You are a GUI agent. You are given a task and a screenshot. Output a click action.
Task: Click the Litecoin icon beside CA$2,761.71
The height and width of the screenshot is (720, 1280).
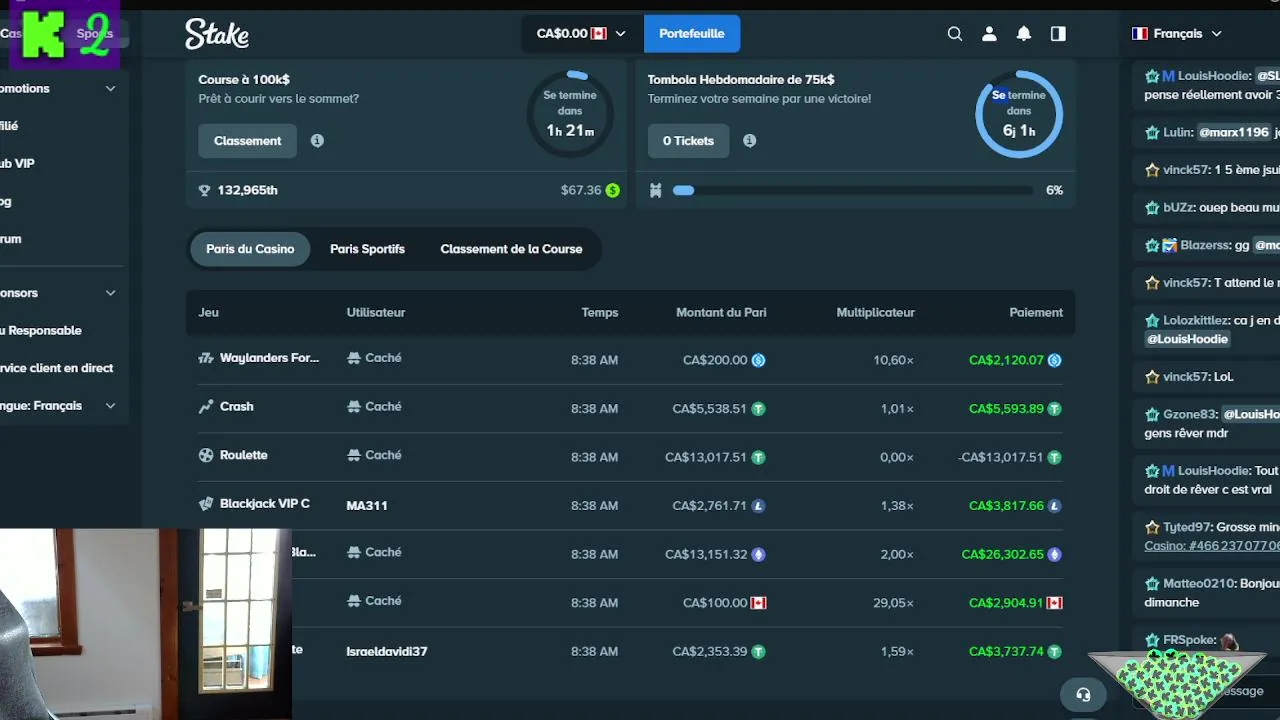(x=758, y=506)
